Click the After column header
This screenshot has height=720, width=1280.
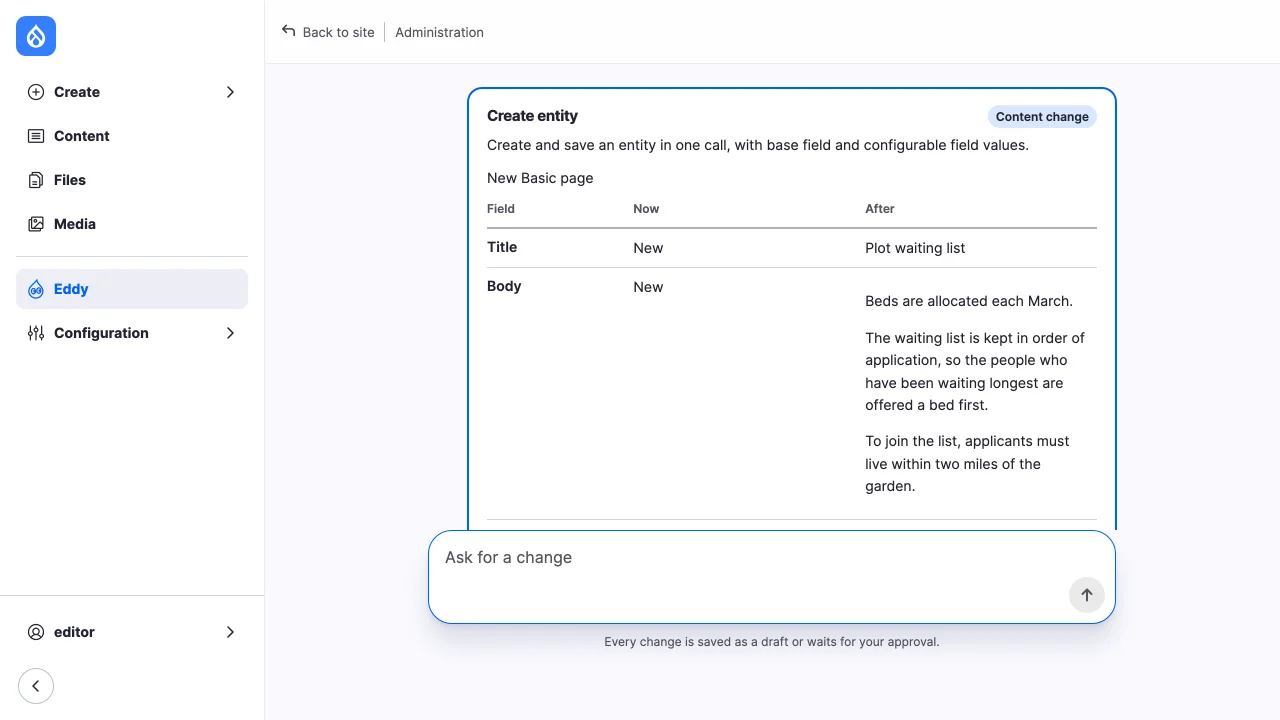click(x=880, y=209)
